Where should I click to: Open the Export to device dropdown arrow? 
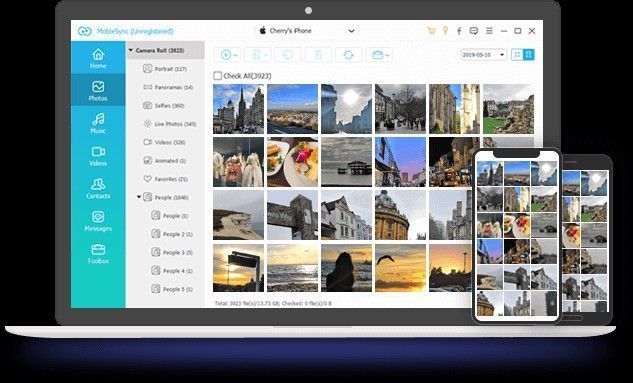pyautogui.click(x=266, y=55)
